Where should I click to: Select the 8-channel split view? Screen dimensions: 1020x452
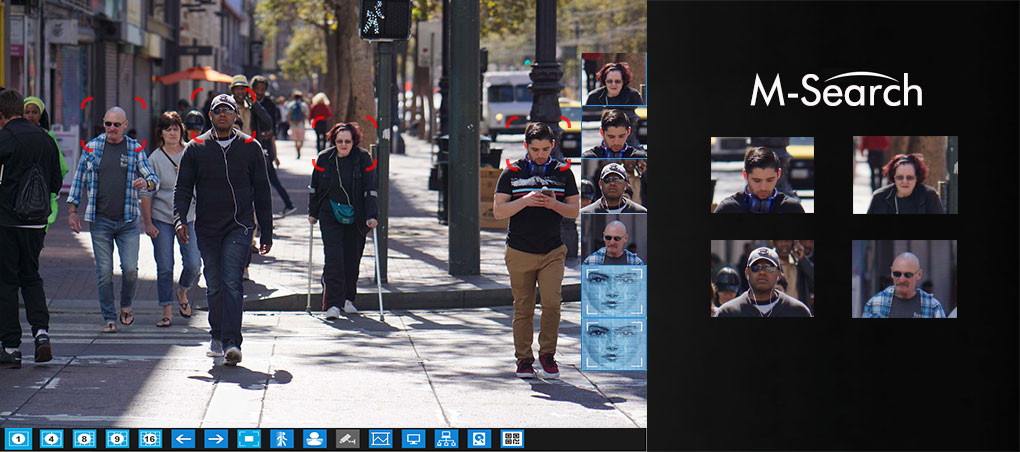[x=85, y=438]
